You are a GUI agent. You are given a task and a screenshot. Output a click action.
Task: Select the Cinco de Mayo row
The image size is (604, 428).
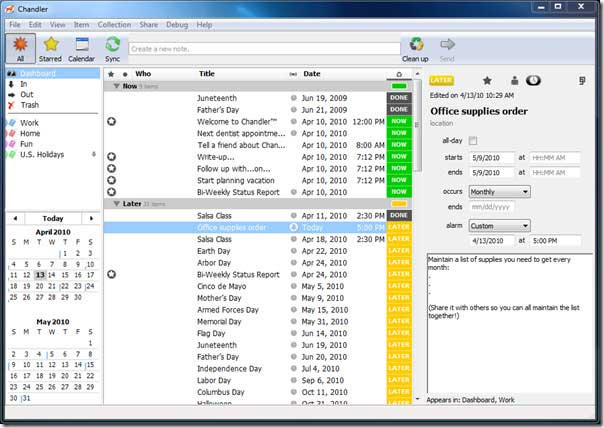point(258,286)
